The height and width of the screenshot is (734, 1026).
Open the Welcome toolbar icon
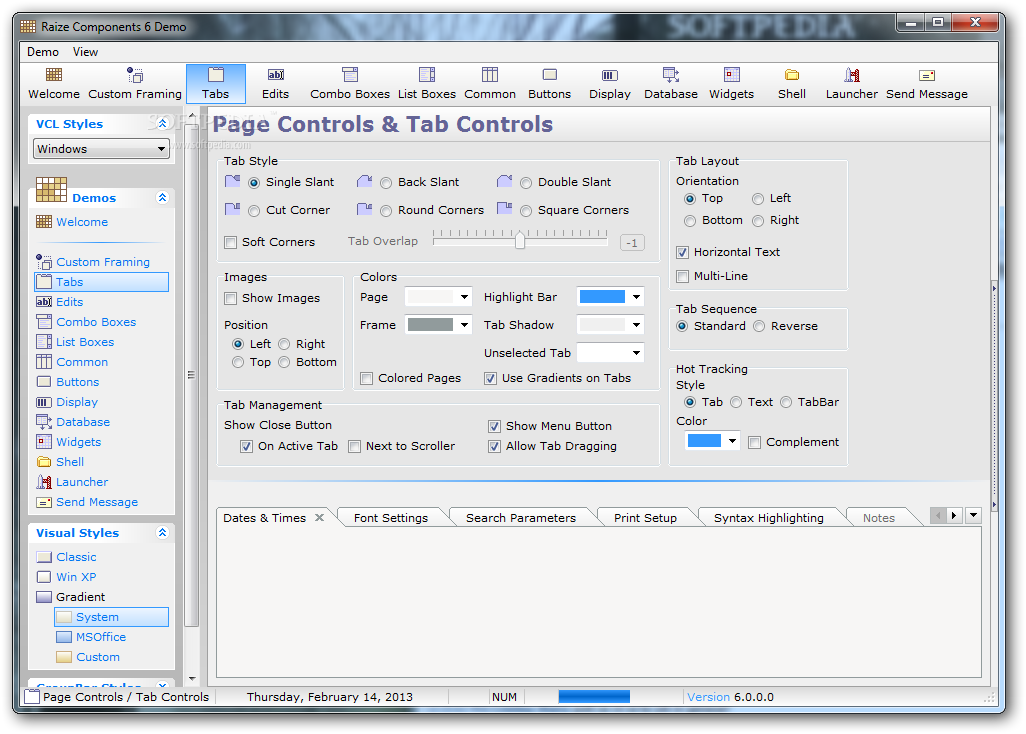(54, 75)
